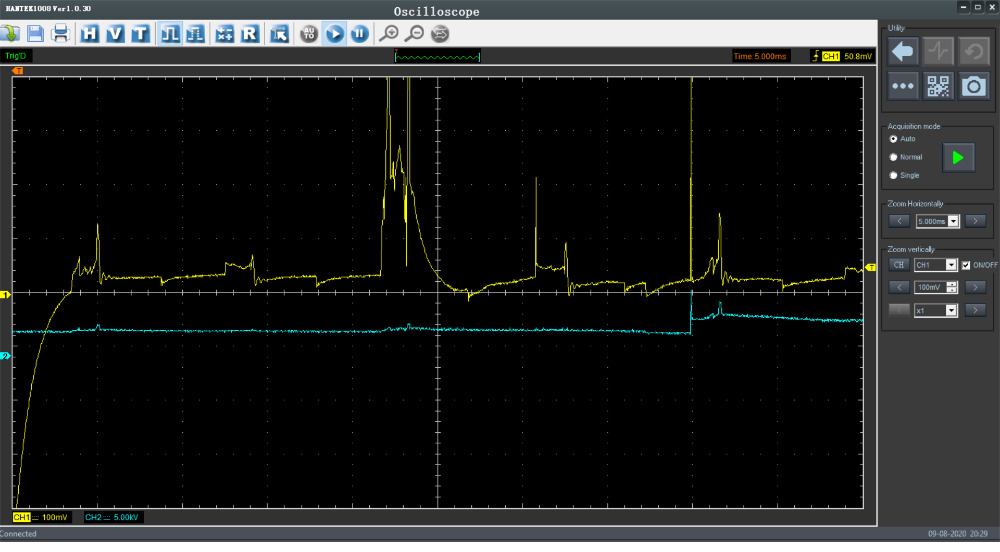This screenshot has width=1000, height=552.
Task: Increase horizontal zoom with right arrow
Action: 975,221
